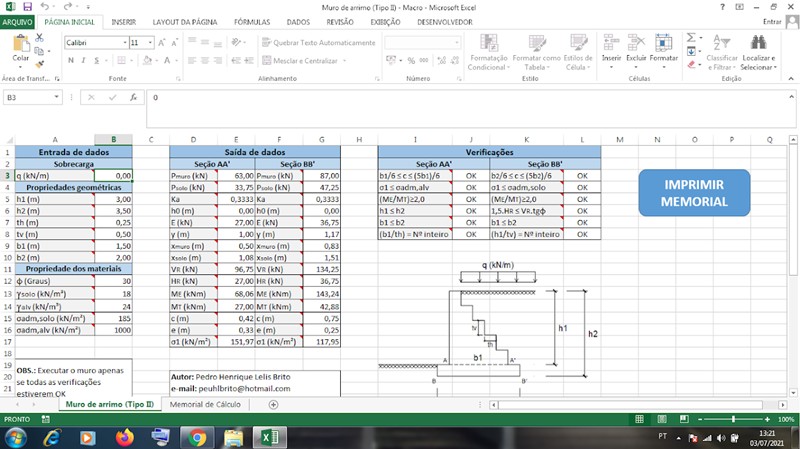Switch to the DADOS tab
The height and width of the screenshot is (449, 800).
pyautogui.click(x=298, y=22)
